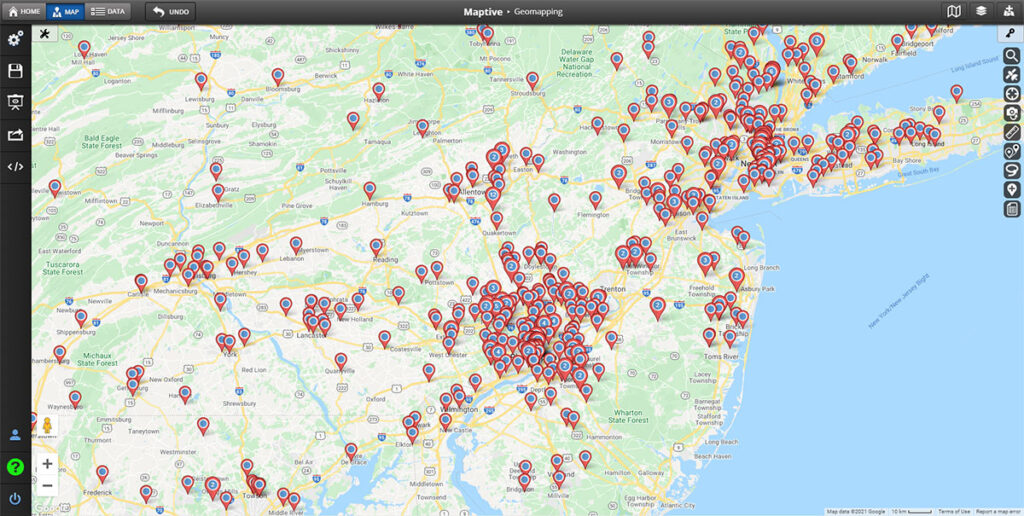Viewport: 1024px width, 516px height.
Task: Activate the lasso selection tool
Action: point(1012,171)
